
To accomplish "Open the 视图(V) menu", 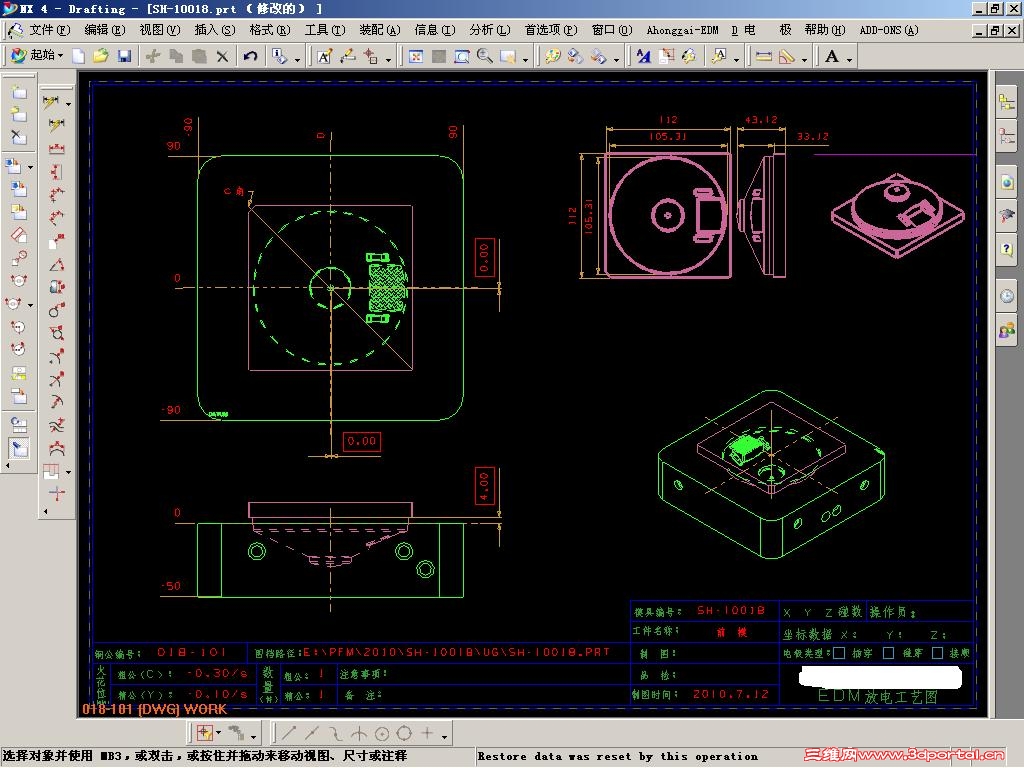I will click(159, 30).
